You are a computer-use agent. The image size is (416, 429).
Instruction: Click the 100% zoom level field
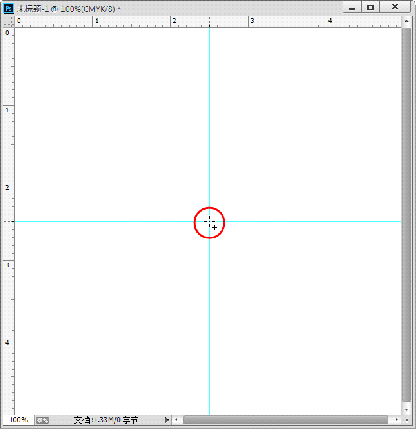pos(19,420)
